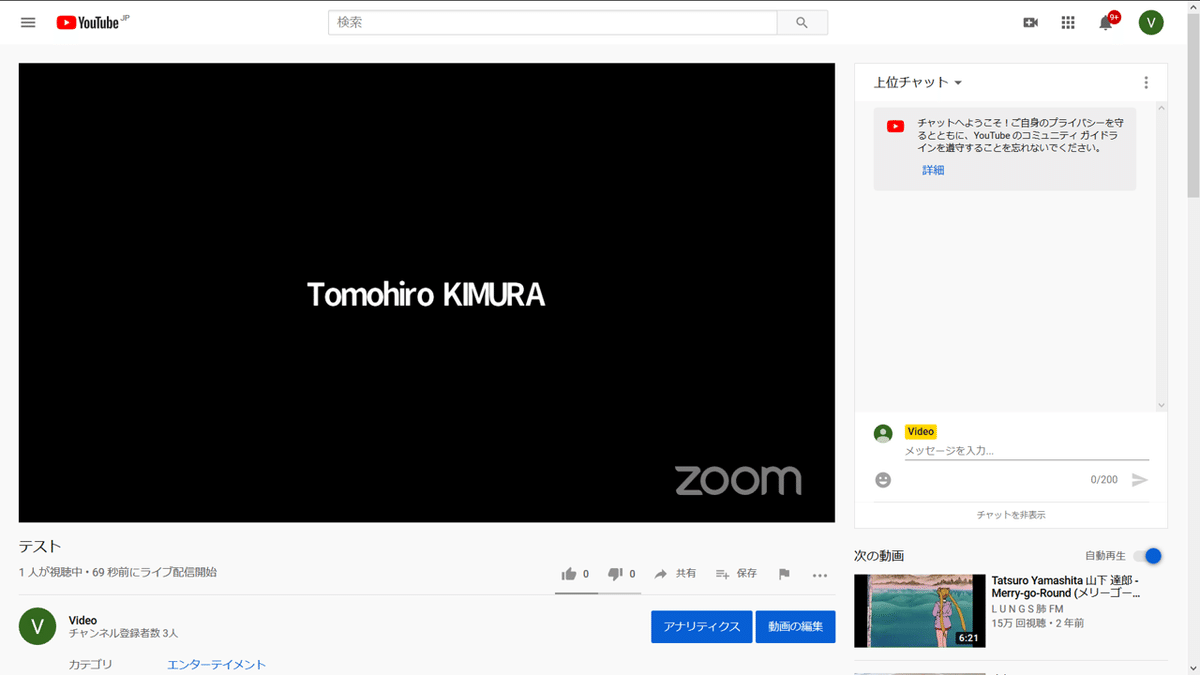This screenshot has width=1200, height=675.
Task: Open the エンターテイメント category link
Action: (x=216, y=665)
